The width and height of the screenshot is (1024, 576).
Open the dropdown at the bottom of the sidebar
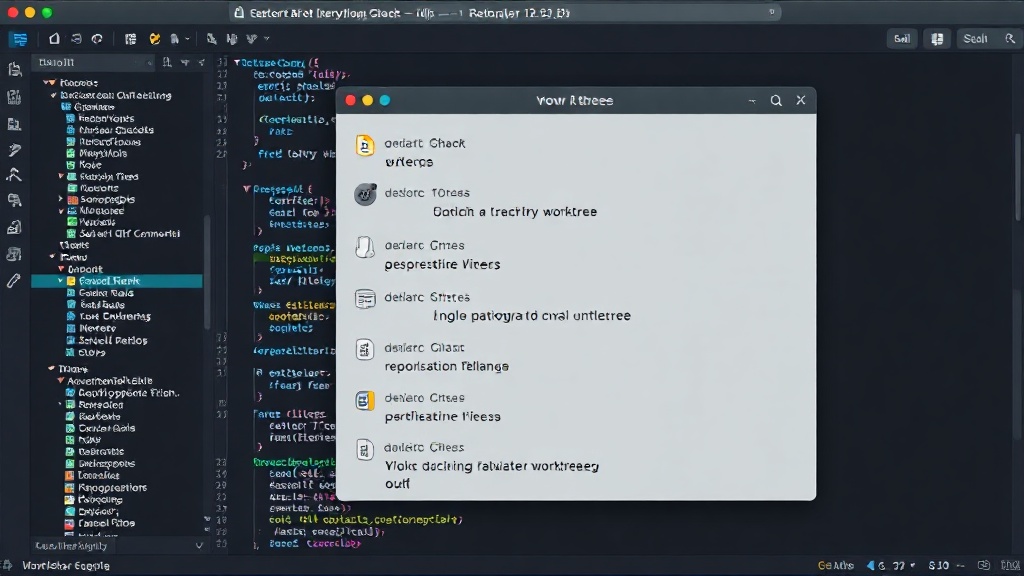[200, 546]
